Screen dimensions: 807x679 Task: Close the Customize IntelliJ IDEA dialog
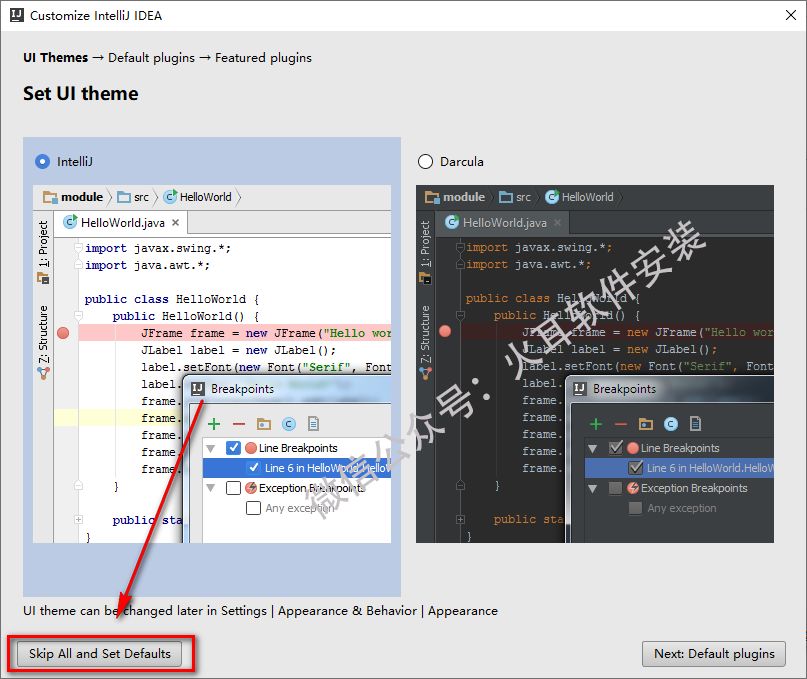tap(791, 15)
